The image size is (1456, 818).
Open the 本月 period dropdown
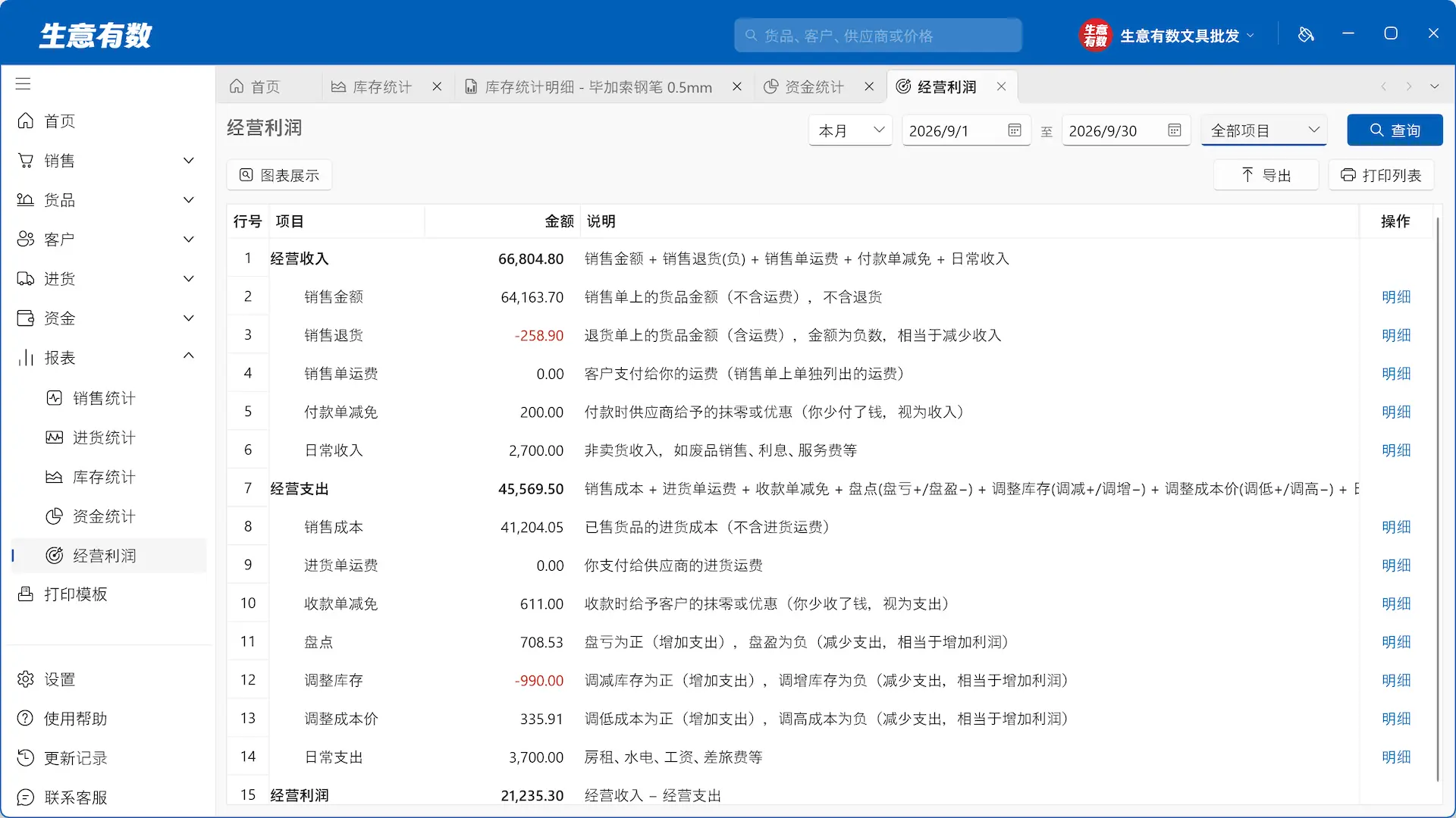[850, 130]
